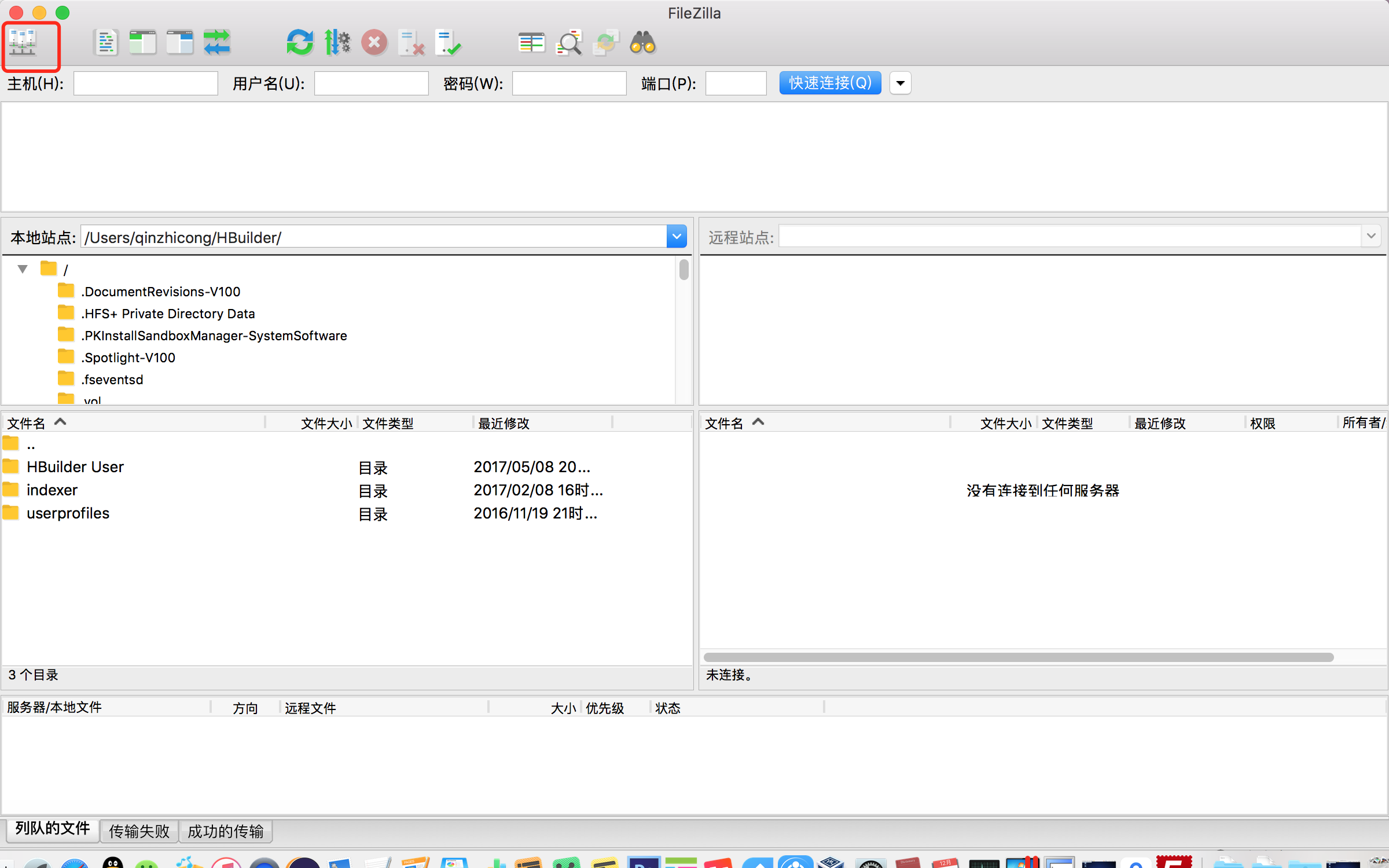Switch to the 传输失败 tab
This screenshot has width=1389, height=868.
pyautogui.click(x=139, y=831)
